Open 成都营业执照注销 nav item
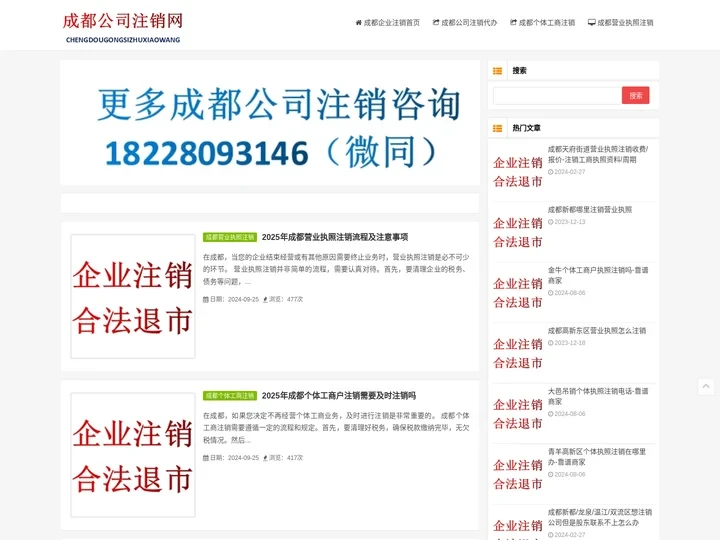Screen dimensions: 720x540 click(x=620, y=22)
